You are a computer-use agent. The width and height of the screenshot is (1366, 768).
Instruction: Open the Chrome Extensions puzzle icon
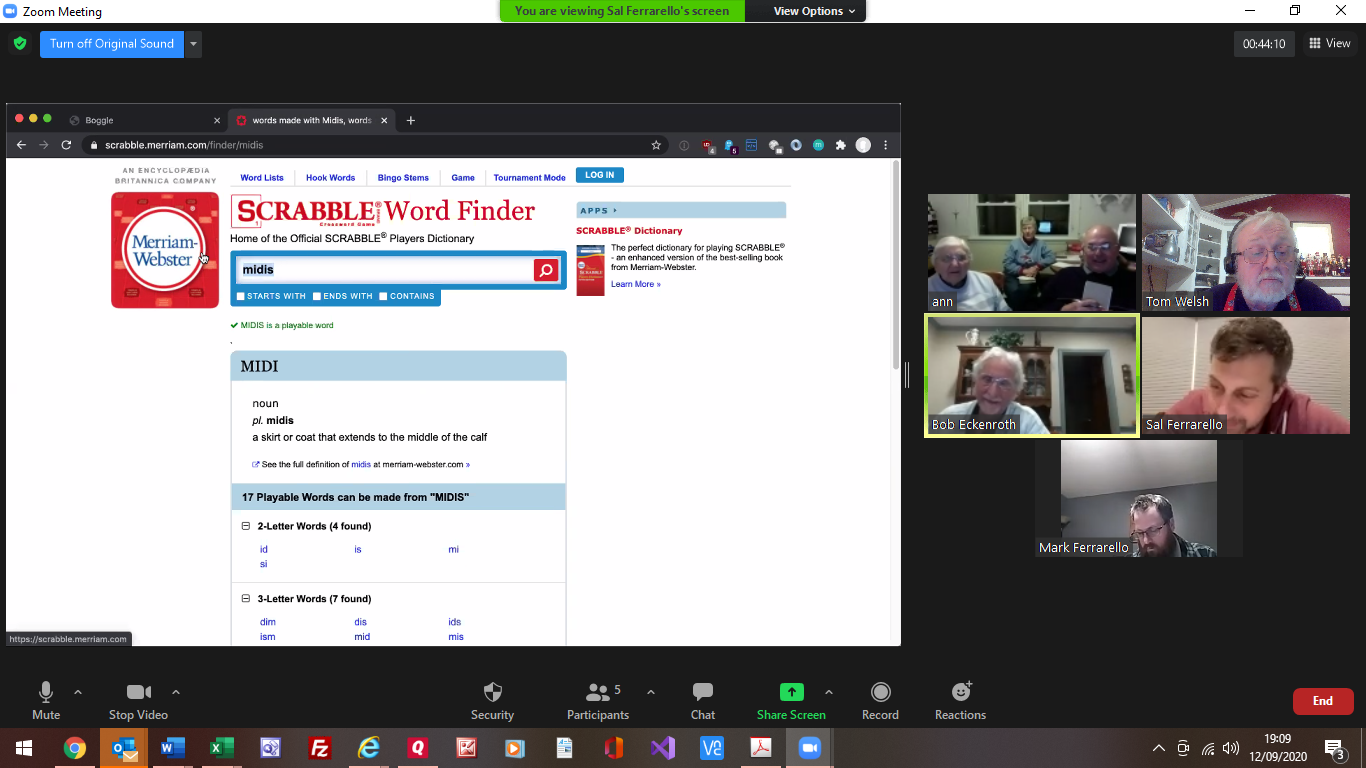tap(840, 145)
